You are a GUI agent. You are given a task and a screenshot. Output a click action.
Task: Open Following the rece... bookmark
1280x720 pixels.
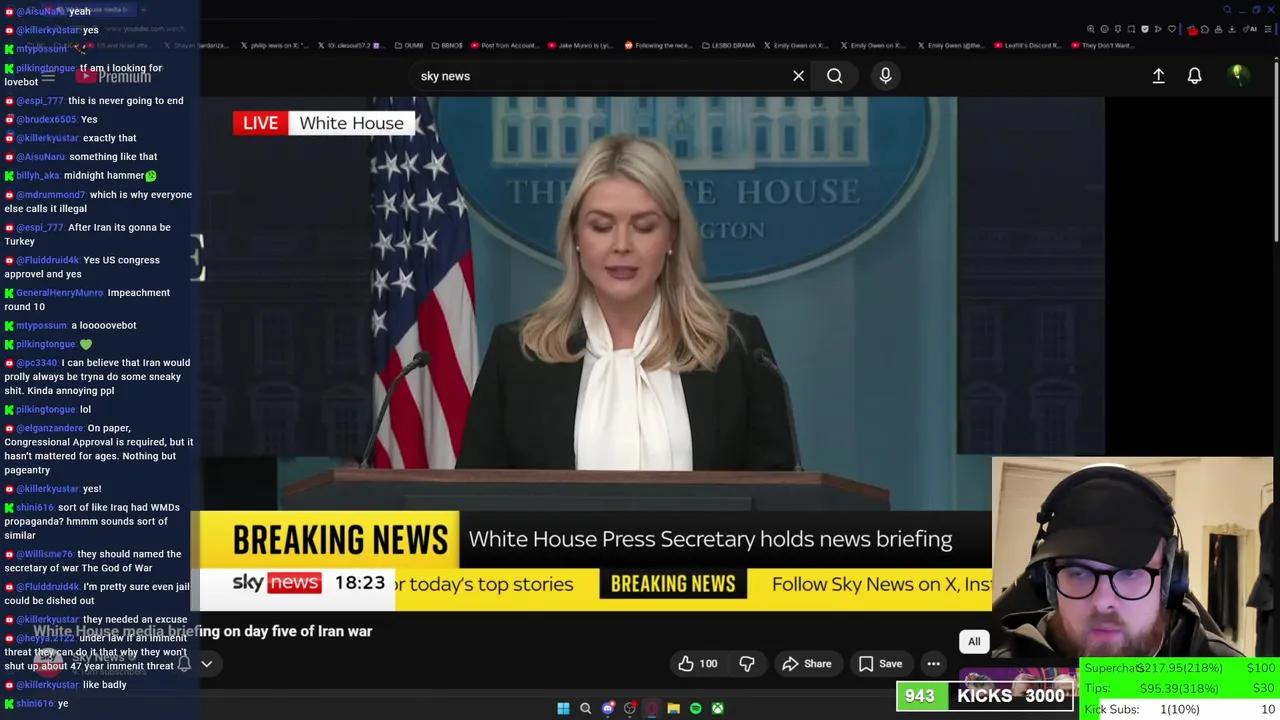click(659, 45)
